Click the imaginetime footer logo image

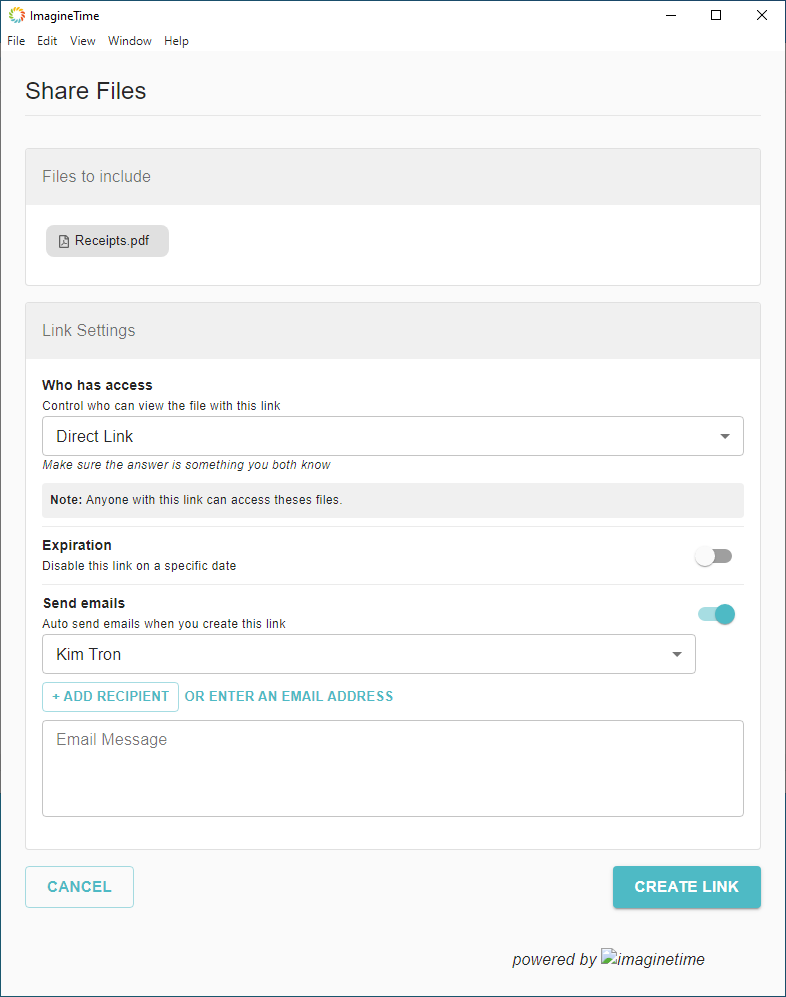(653, 959)
